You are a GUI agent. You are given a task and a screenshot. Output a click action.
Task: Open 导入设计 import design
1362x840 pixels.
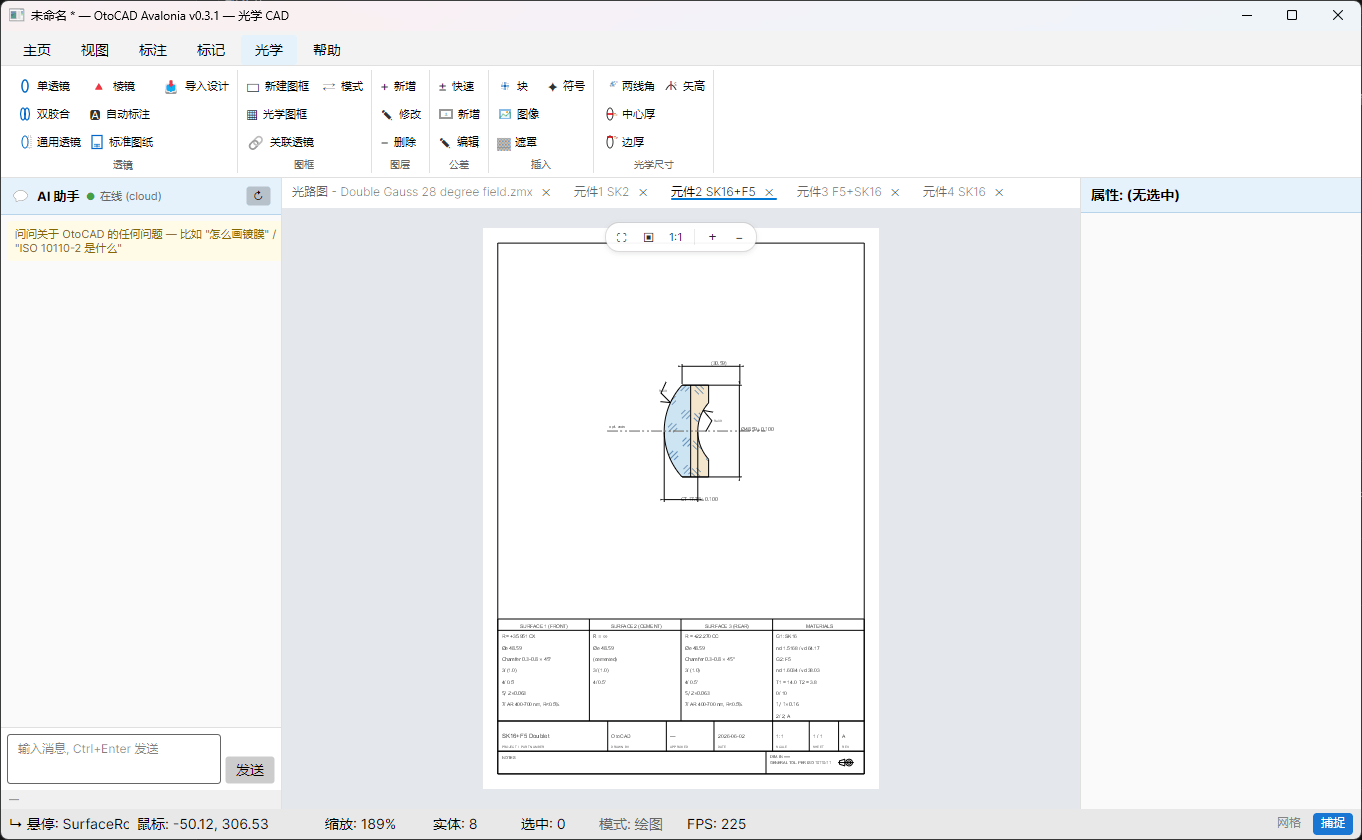click(x=197, y=86)
